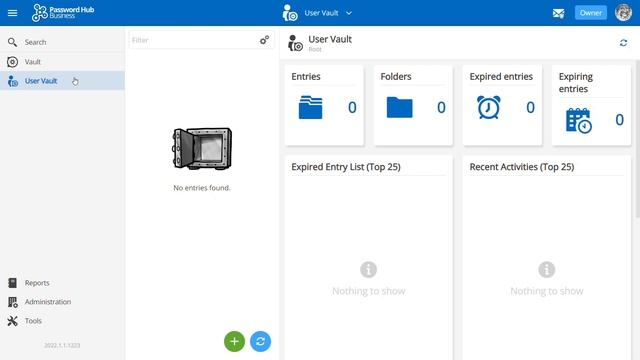Screen dimensions: 640x360
Task: Click the "Folders" card title
Action: (396, 77)
